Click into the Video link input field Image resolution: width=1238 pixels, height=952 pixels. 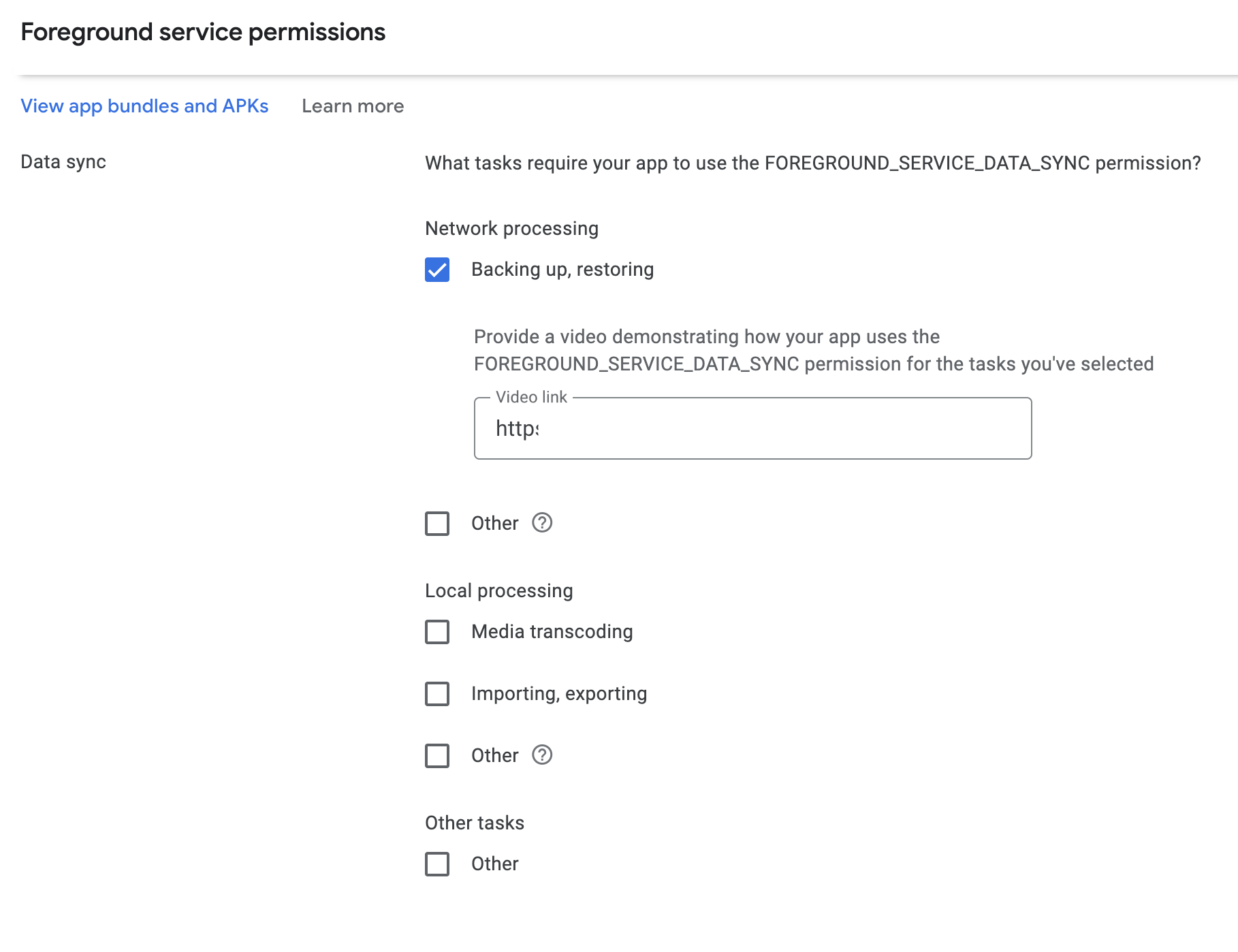point(752,429)
